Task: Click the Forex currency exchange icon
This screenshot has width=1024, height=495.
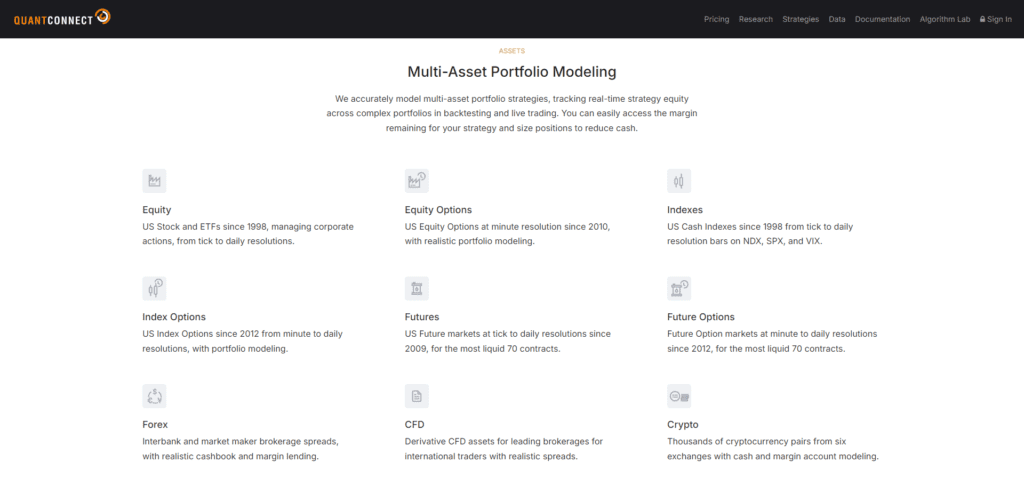Action: click(154, 396)
